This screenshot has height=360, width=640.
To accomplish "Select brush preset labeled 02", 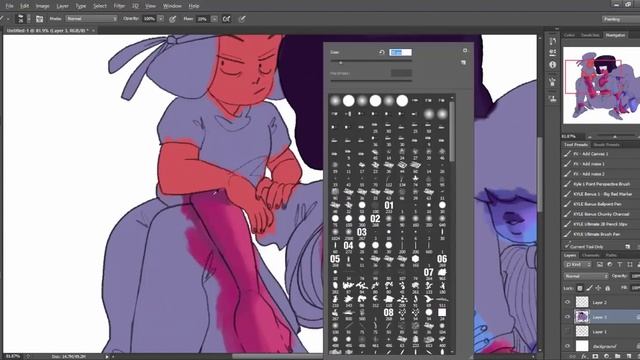I will tap(376, 218).
